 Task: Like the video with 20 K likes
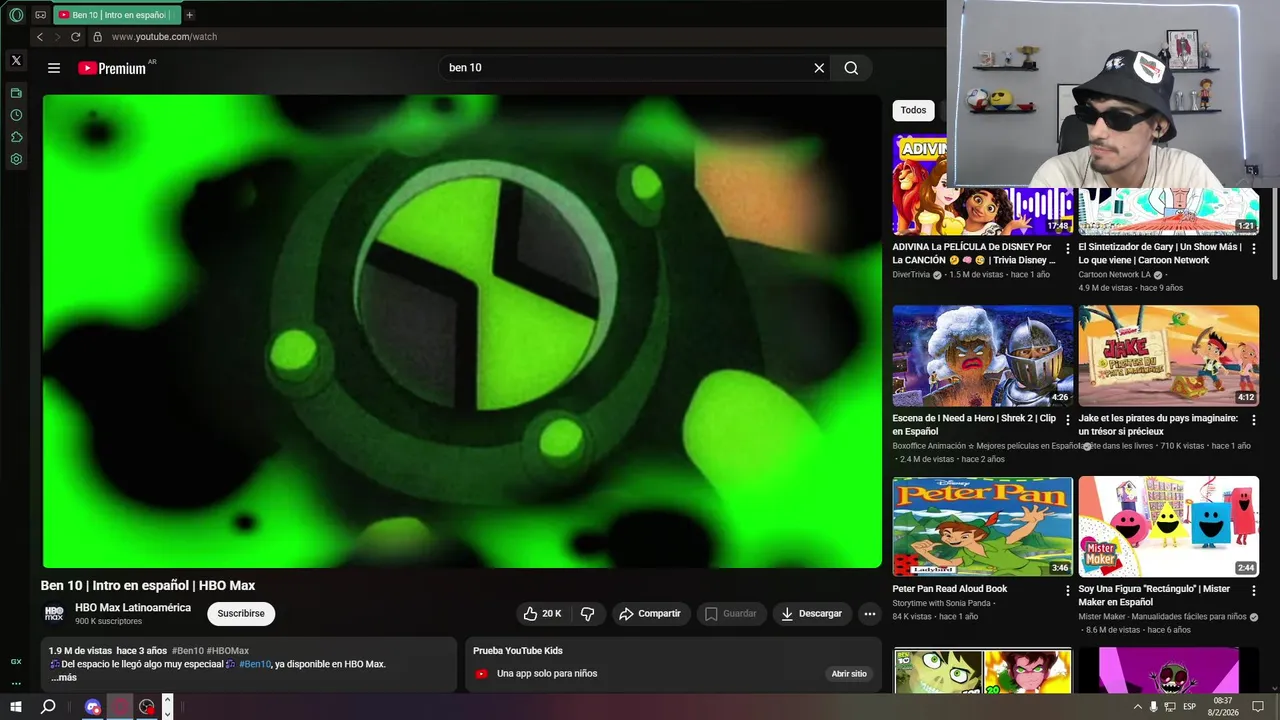pos(542,614)
